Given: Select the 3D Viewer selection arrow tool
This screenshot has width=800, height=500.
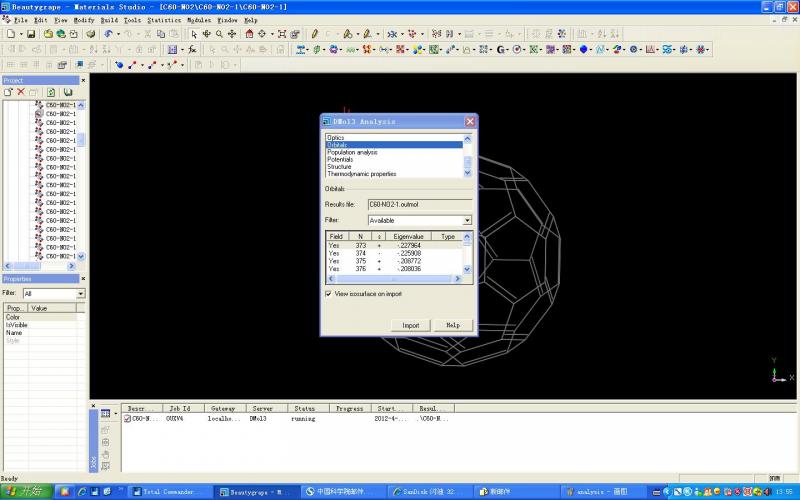Looking at the screenshot, I should point(193,34).
